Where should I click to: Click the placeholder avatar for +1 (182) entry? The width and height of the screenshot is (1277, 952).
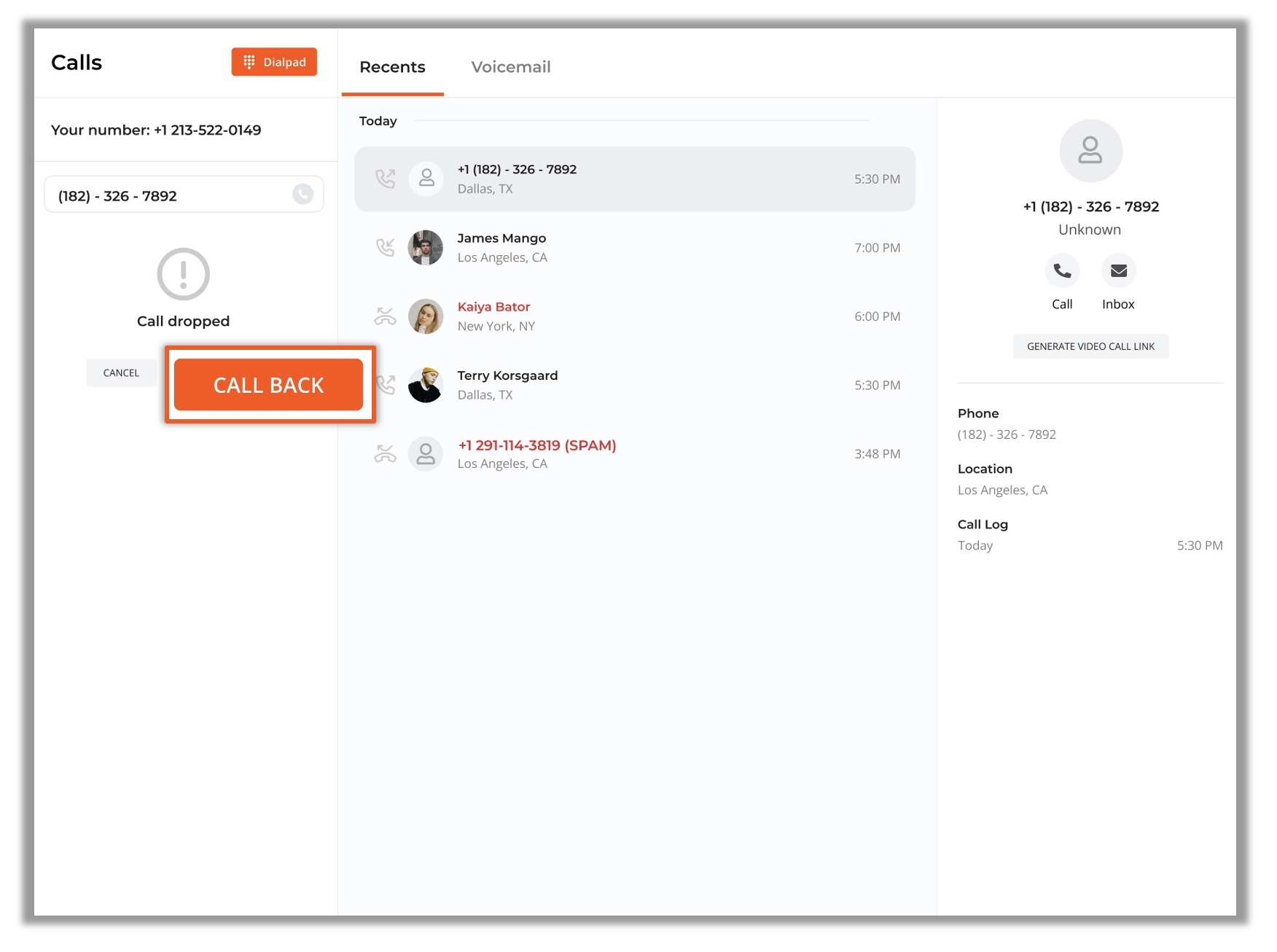[426, 179]
